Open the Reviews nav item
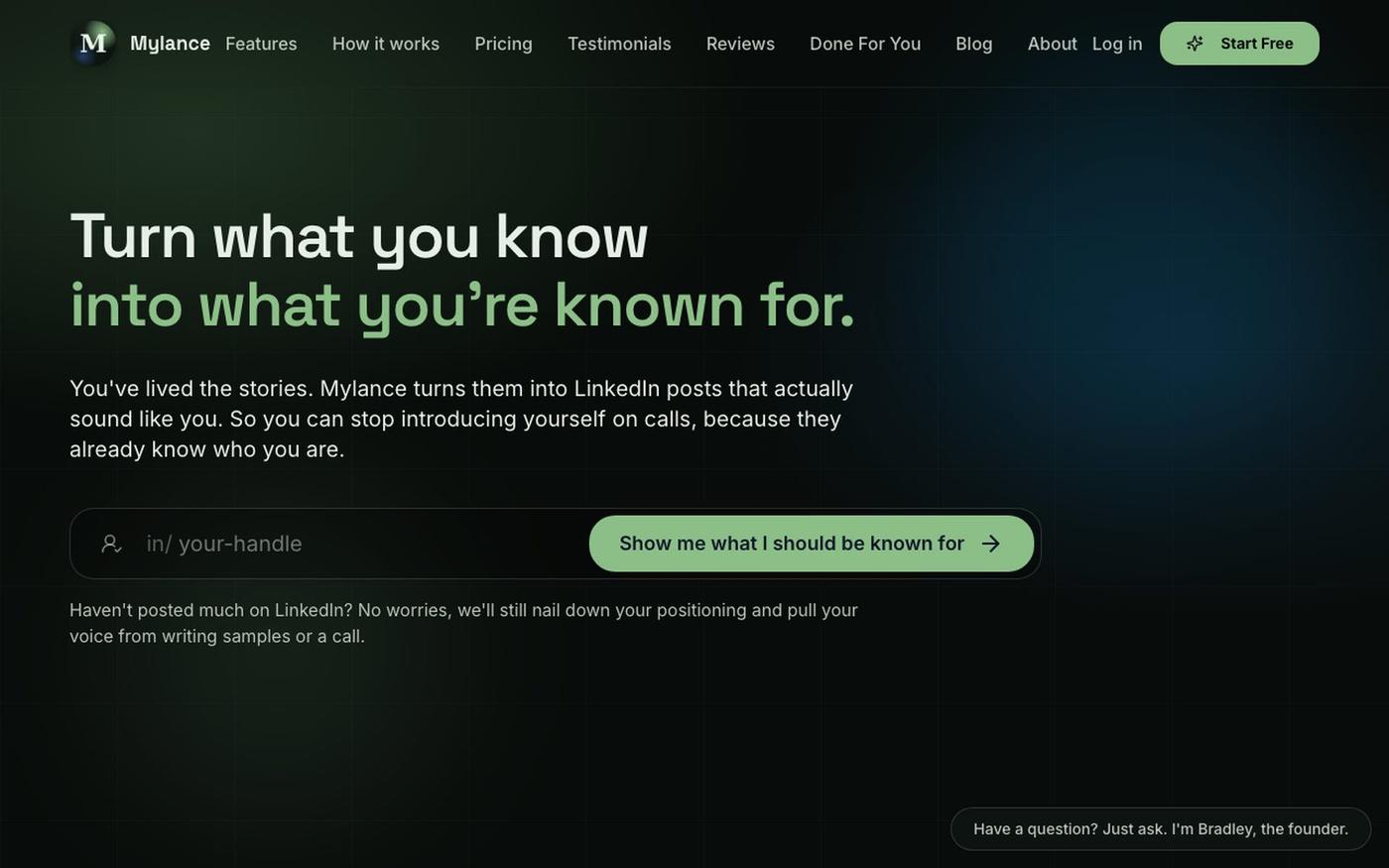 point(740,44)
